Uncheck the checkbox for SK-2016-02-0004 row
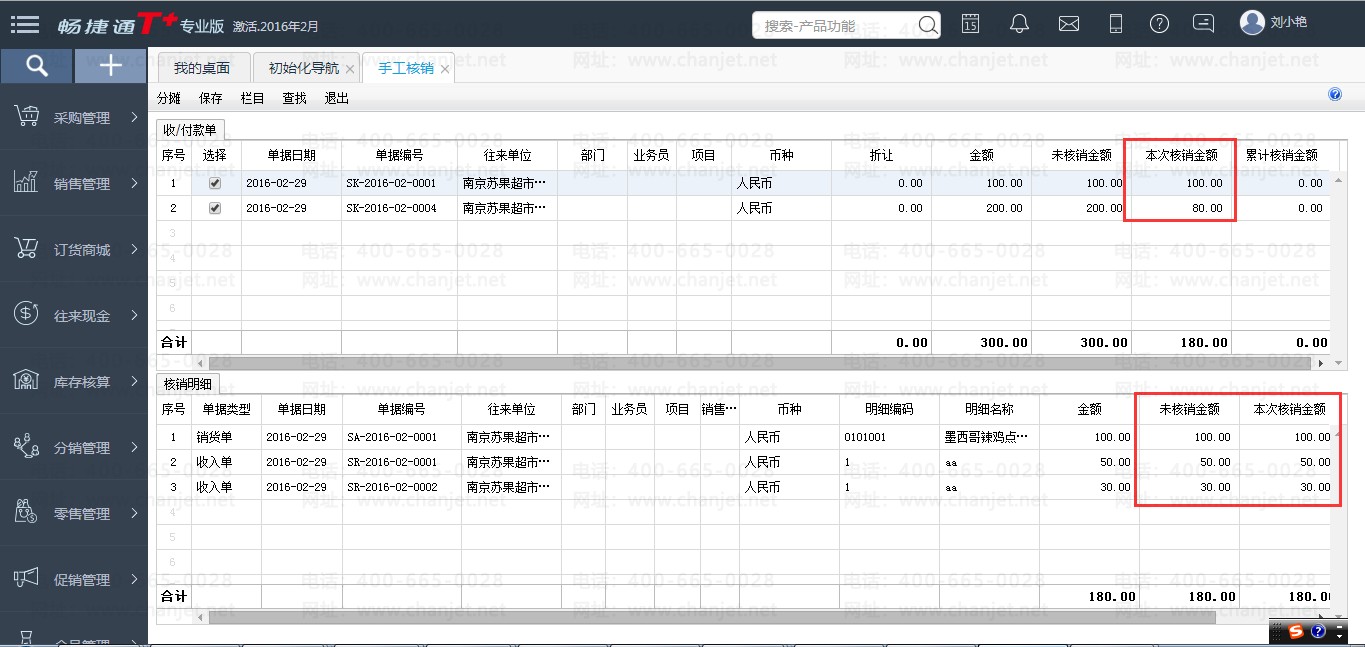 (x=215, y=209)
